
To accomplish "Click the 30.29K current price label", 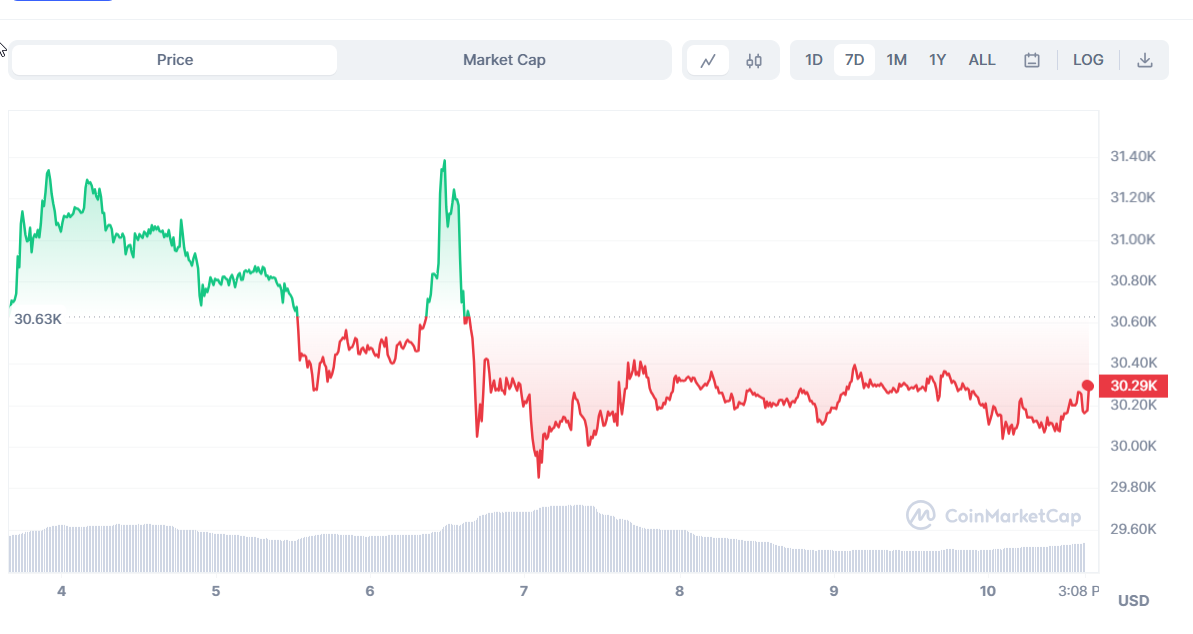I will [x=1132, y=386].
